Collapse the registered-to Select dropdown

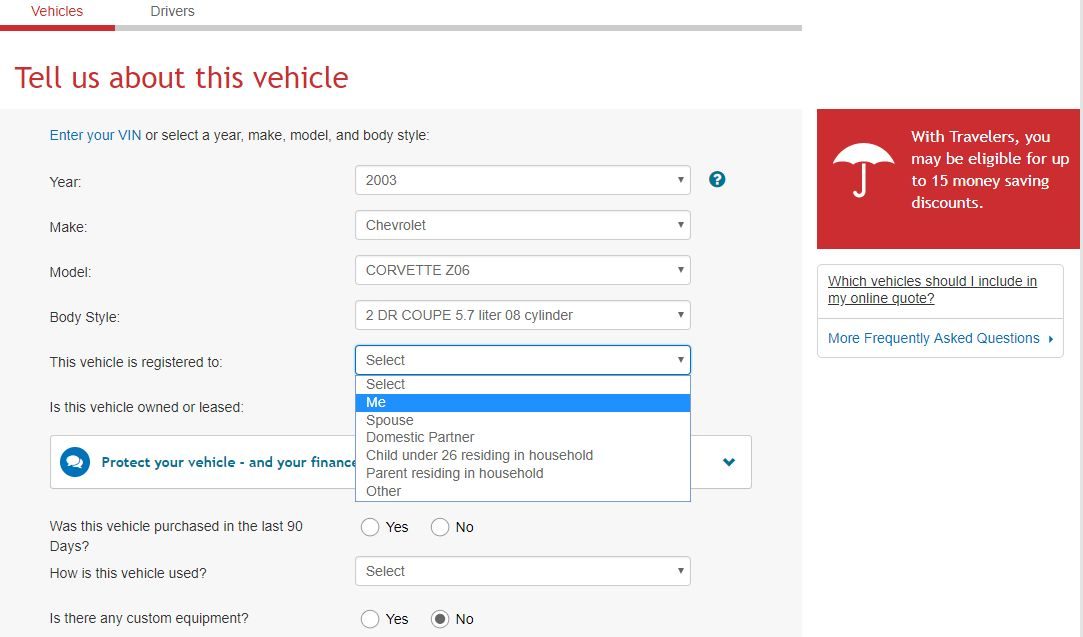(523, 360)
